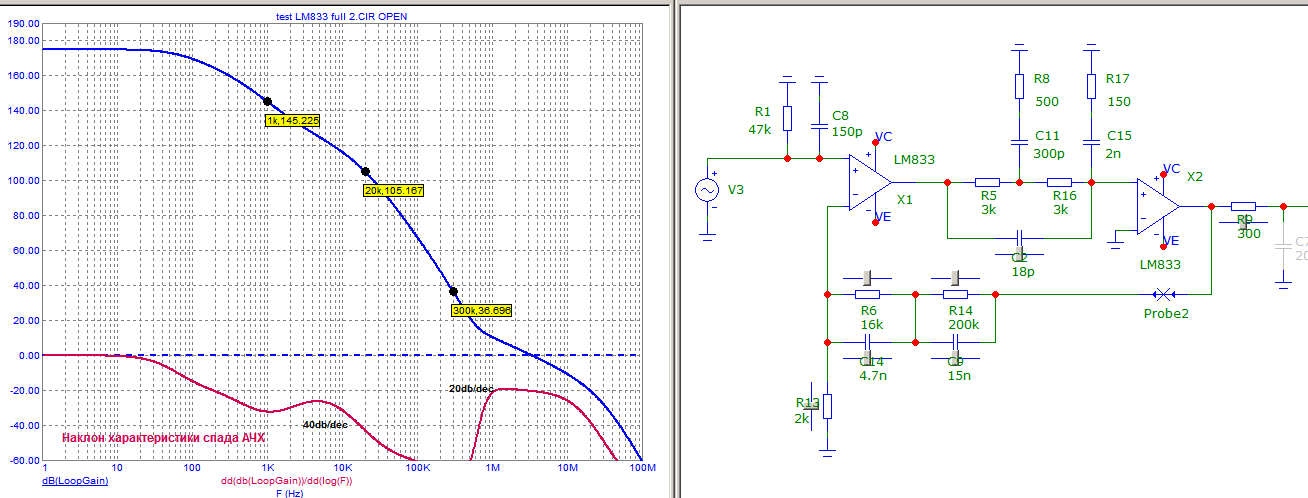The image size is (1308, 498).
Task: Click the dB(LoopGain) curve label
Action: click(x=75, y=481)
